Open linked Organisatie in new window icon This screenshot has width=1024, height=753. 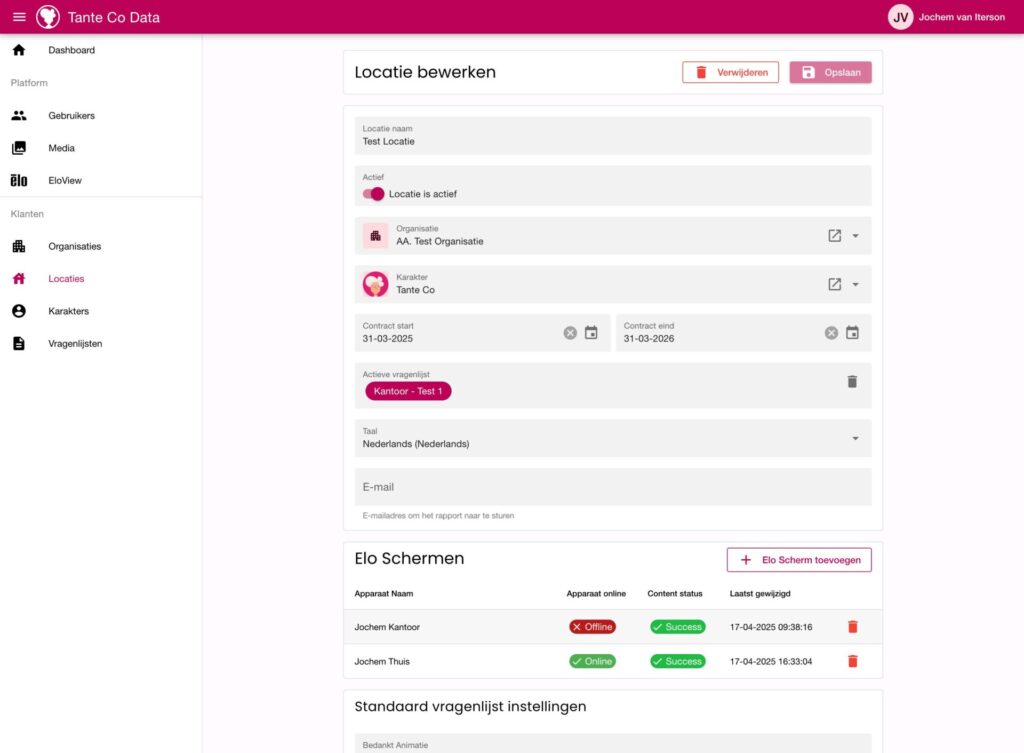tap(834, 236)
